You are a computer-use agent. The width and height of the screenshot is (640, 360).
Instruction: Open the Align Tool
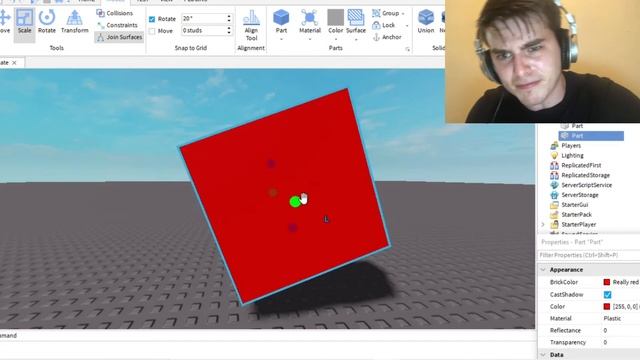pos(251,25)
